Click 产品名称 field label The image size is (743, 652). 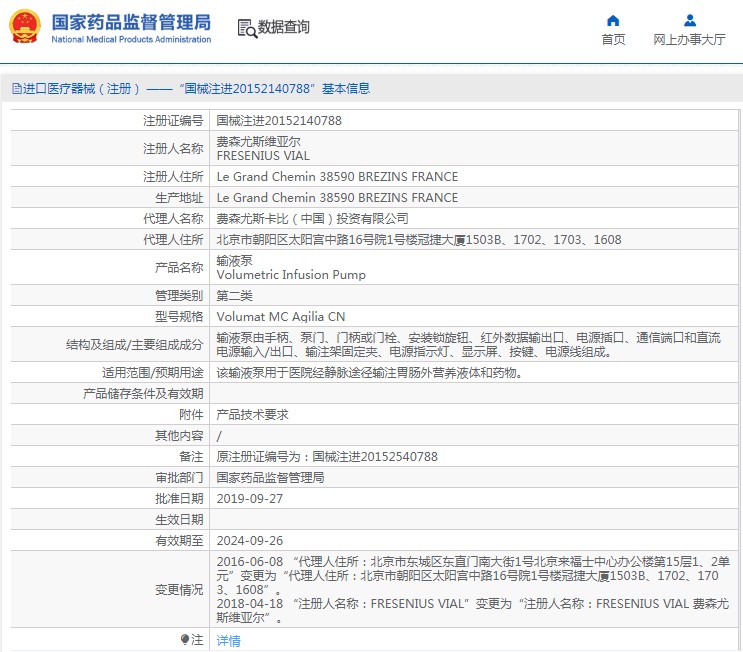pos(179,268)
